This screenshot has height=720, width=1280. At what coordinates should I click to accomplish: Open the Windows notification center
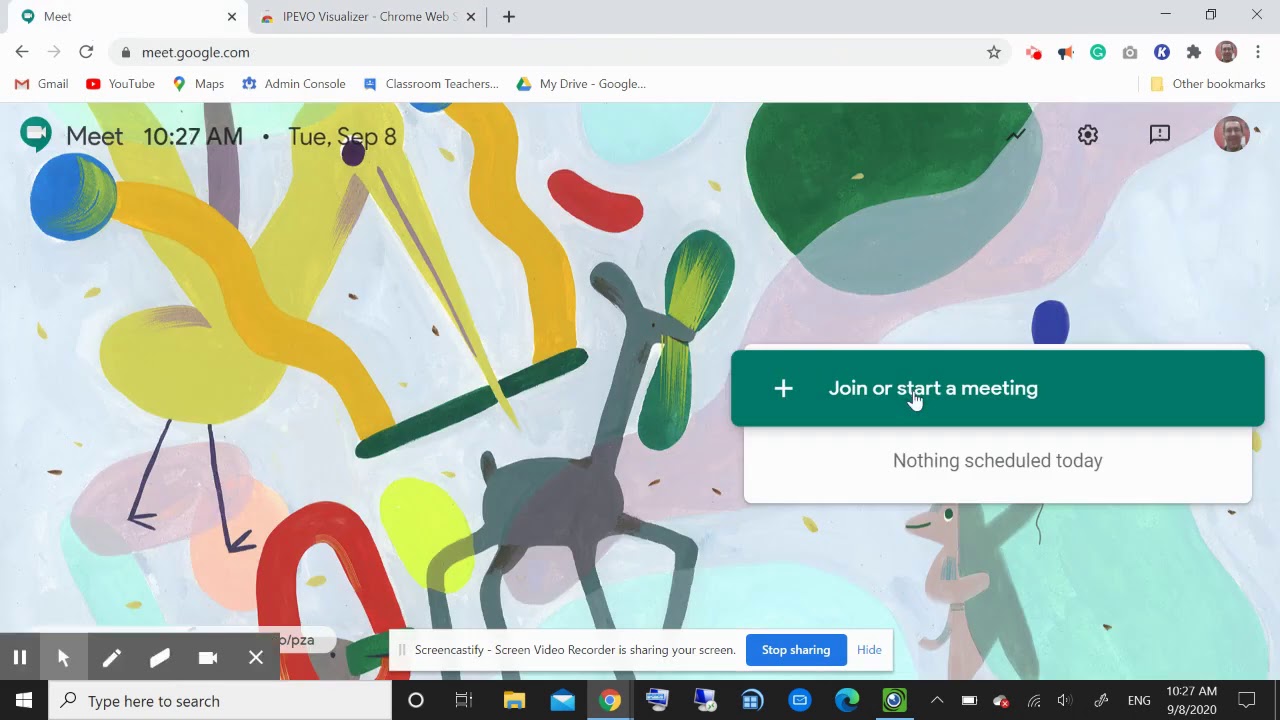[x=1247, y=701]
